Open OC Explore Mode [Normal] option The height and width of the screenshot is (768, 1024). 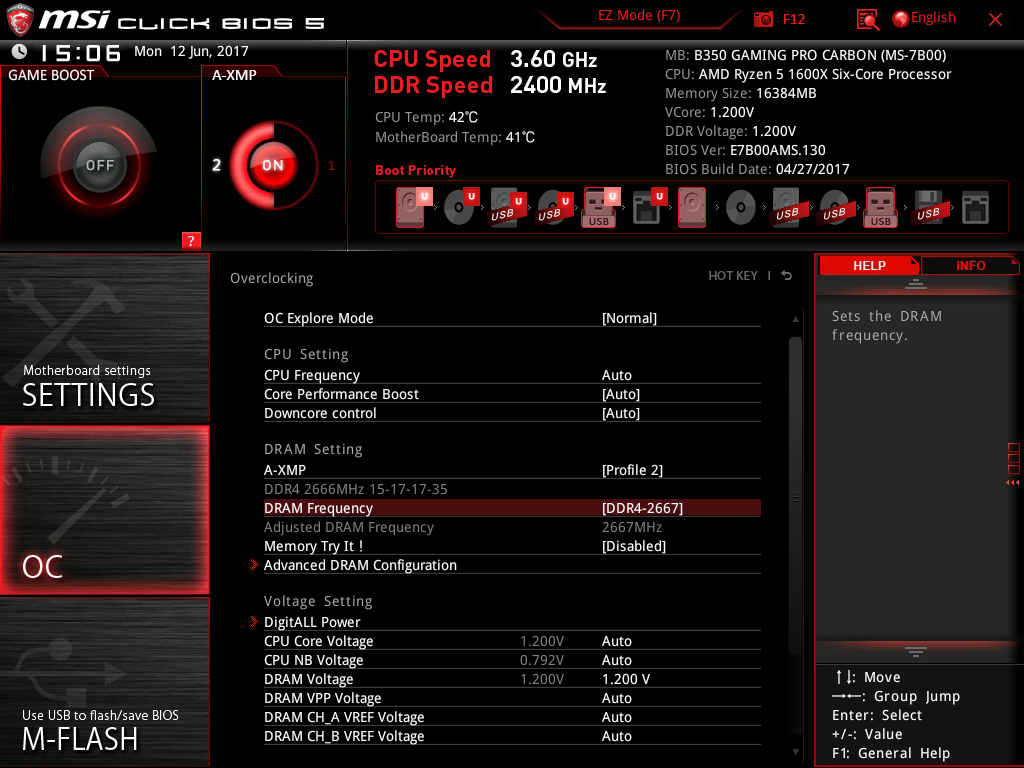pos(512,318)
